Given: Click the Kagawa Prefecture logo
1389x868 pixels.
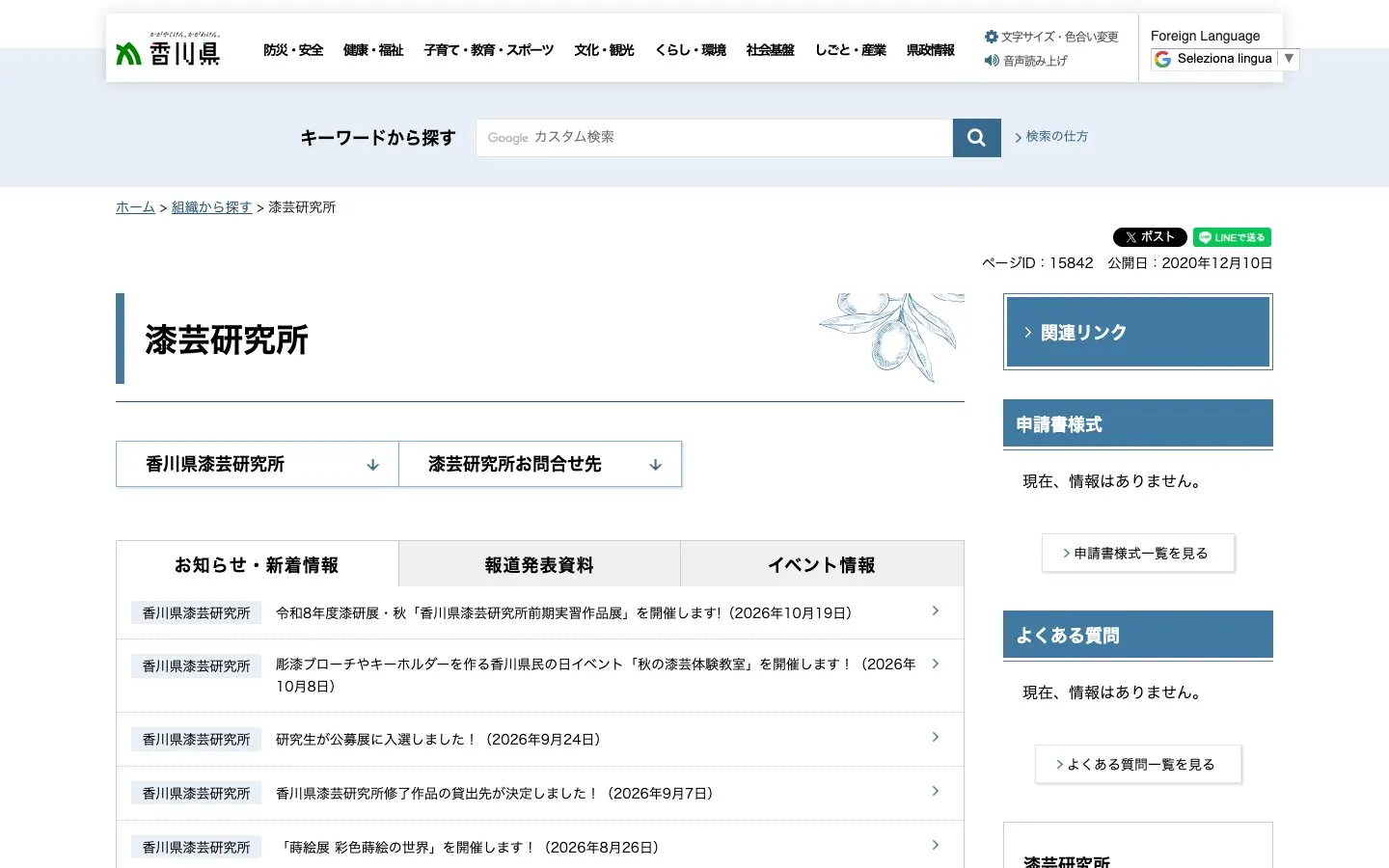Looking at the screenshot, I should click(168, 49).
